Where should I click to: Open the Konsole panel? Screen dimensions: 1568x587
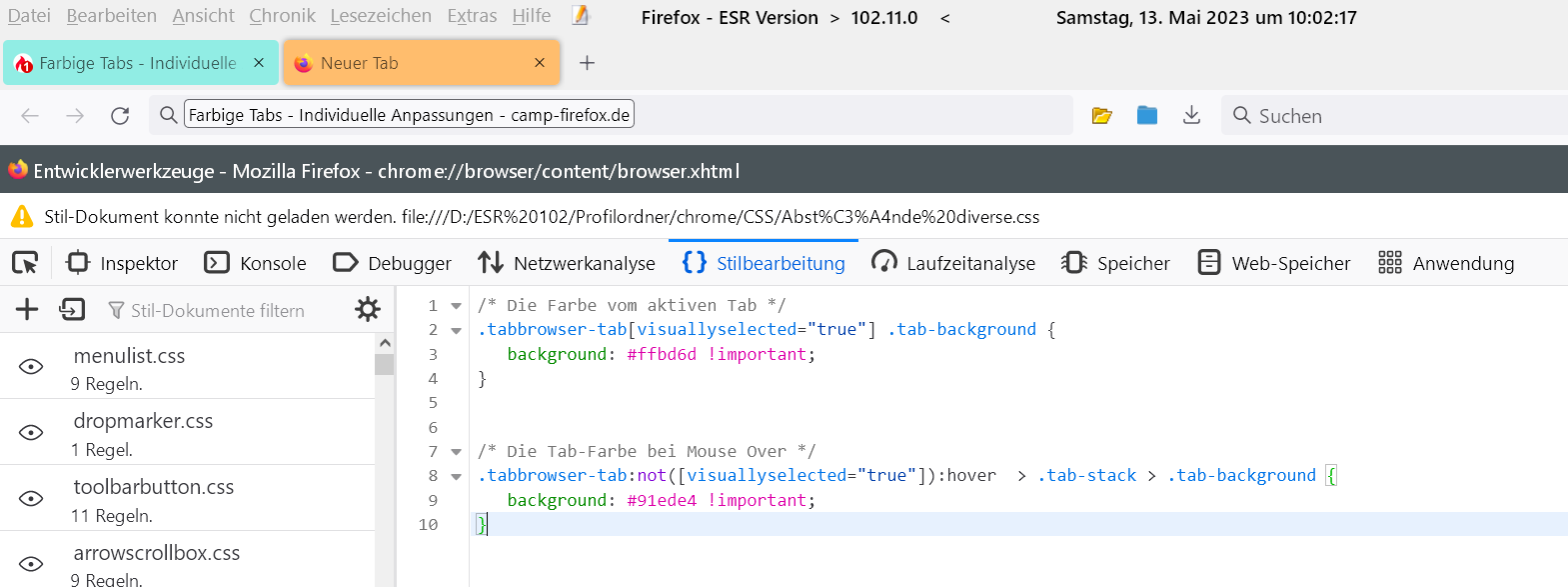tap(256, 263)
